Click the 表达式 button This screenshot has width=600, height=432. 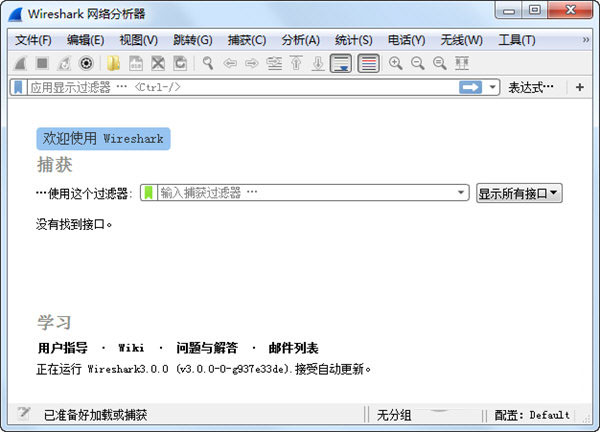point(530,88)
